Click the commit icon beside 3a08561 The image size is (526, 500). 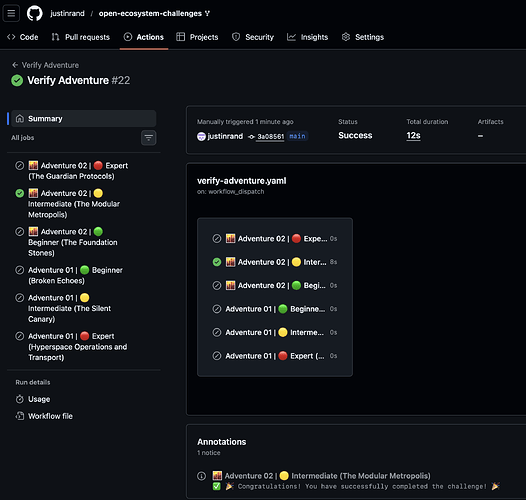(251, 137)
